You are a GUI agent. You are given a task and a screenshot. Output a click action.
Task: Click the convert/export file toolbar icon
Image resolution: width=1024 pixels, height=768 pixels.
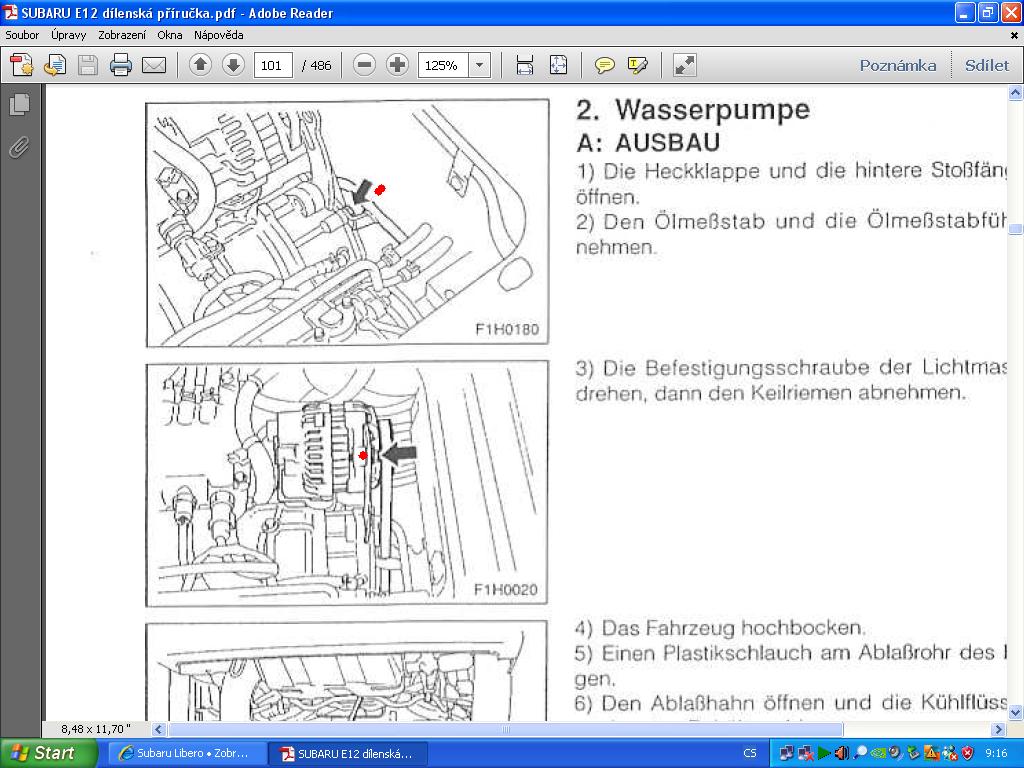point(55,65)
